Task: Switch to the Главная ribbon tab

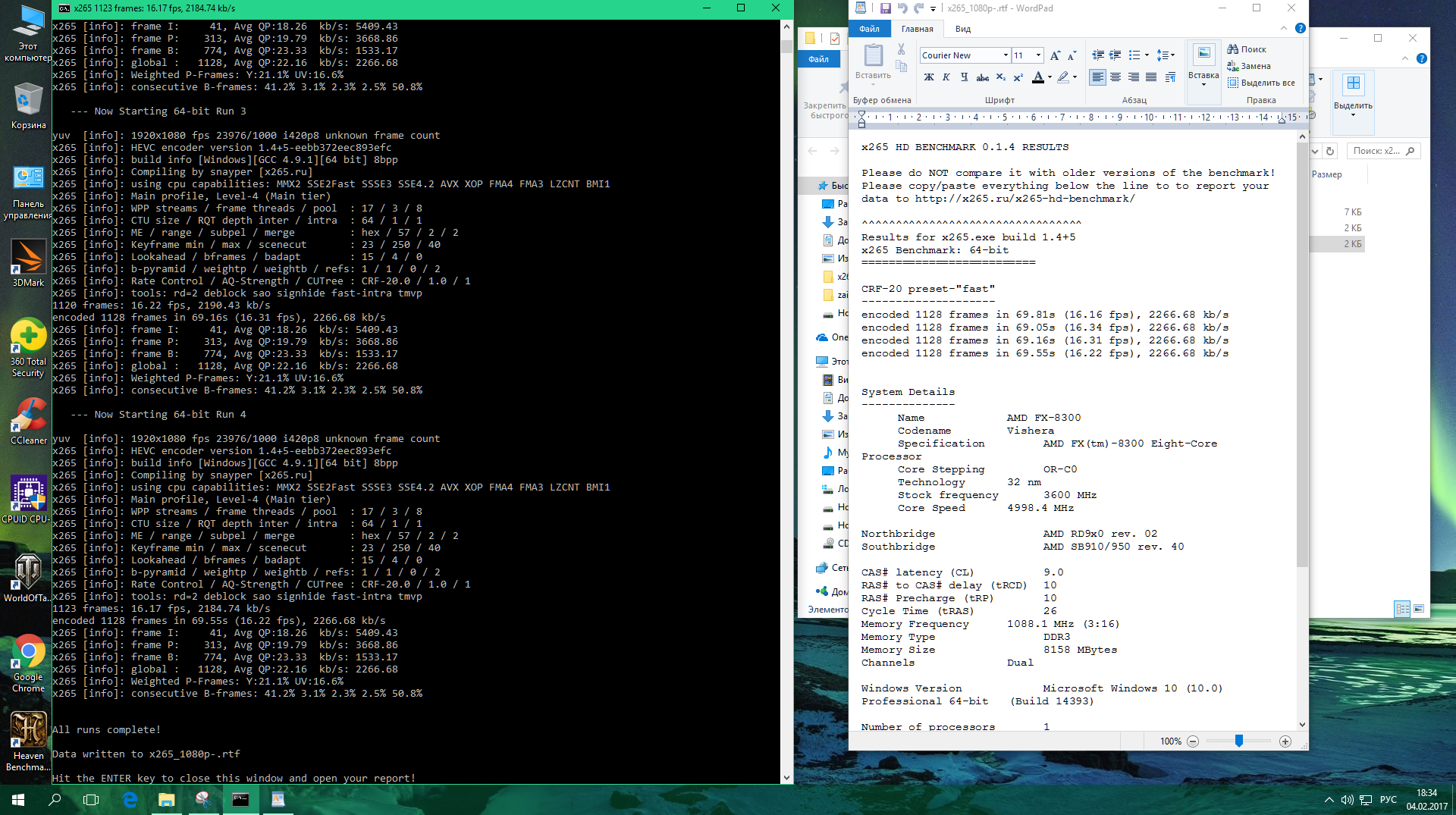Action: click(x=917, y=29)
